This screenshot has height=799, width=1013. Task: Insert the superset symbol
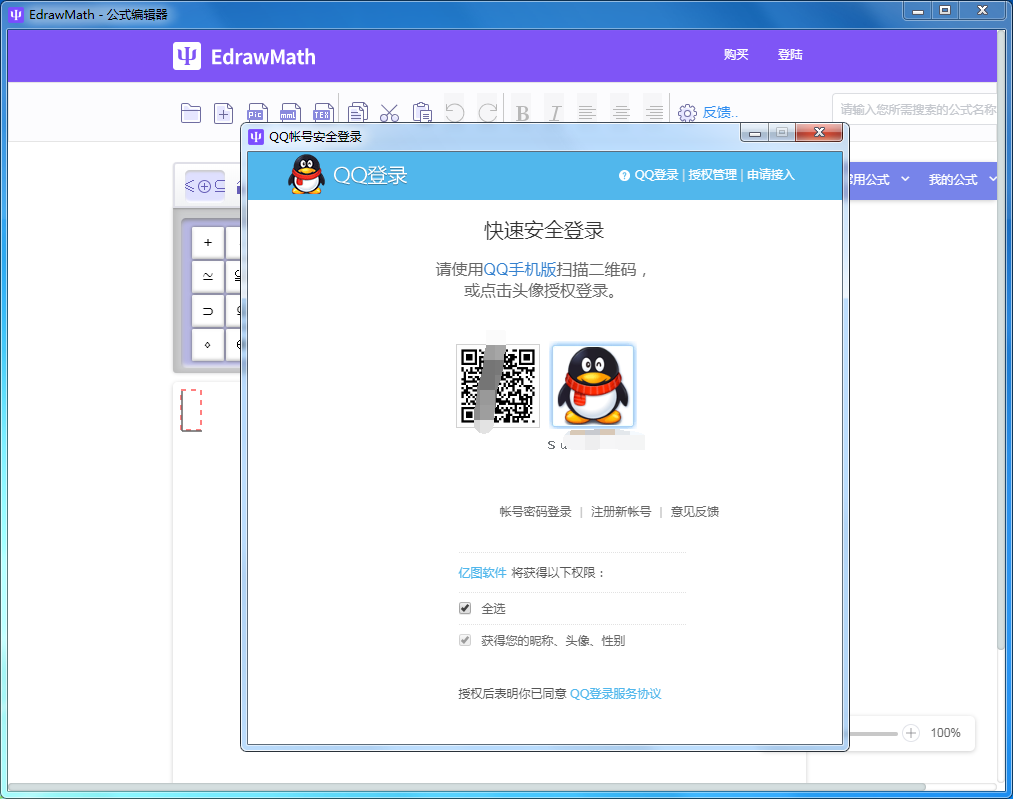(x=208, y=311)
